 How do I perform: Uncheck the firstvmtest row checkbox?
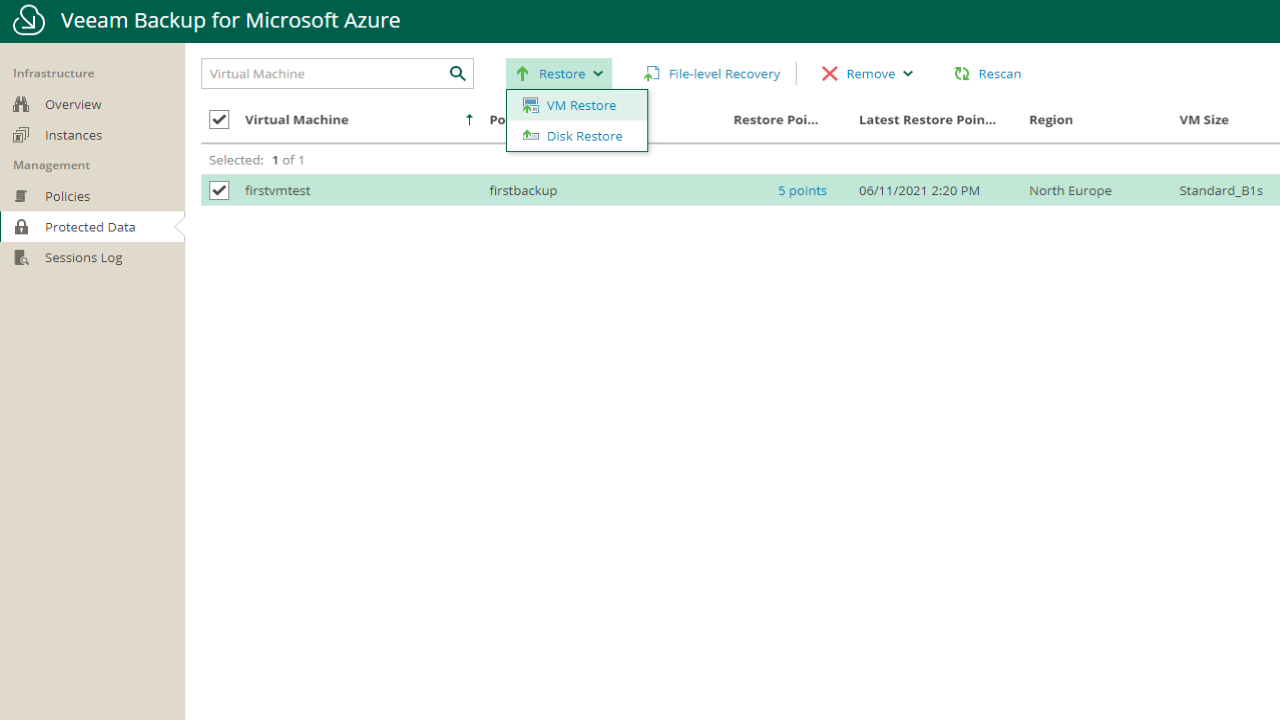coord(219,190)
